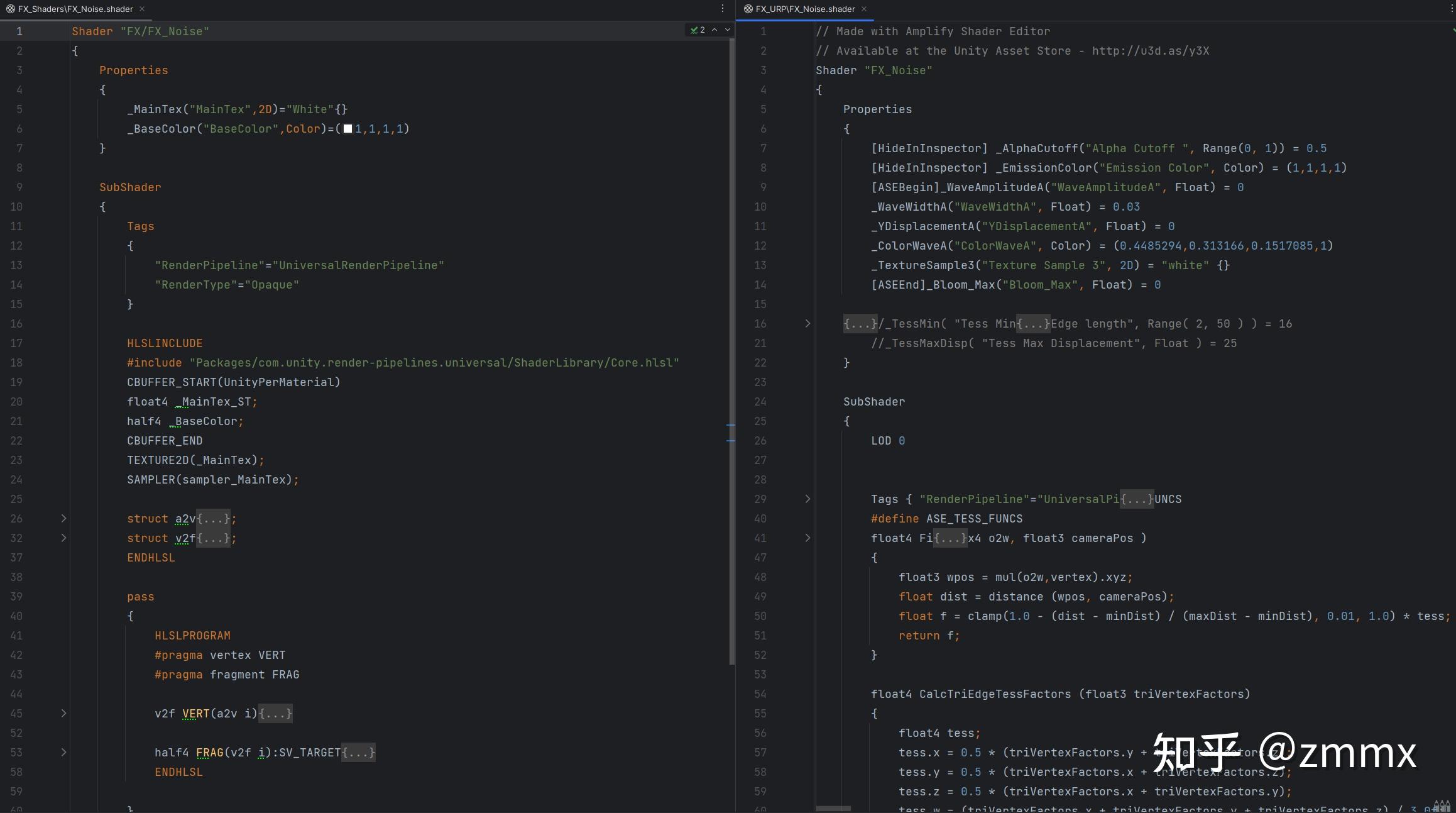Click the //_TessMaxDisp comment line
Image resolution: width=1456 pixels, height=813 pixels.
[1054, 343]
